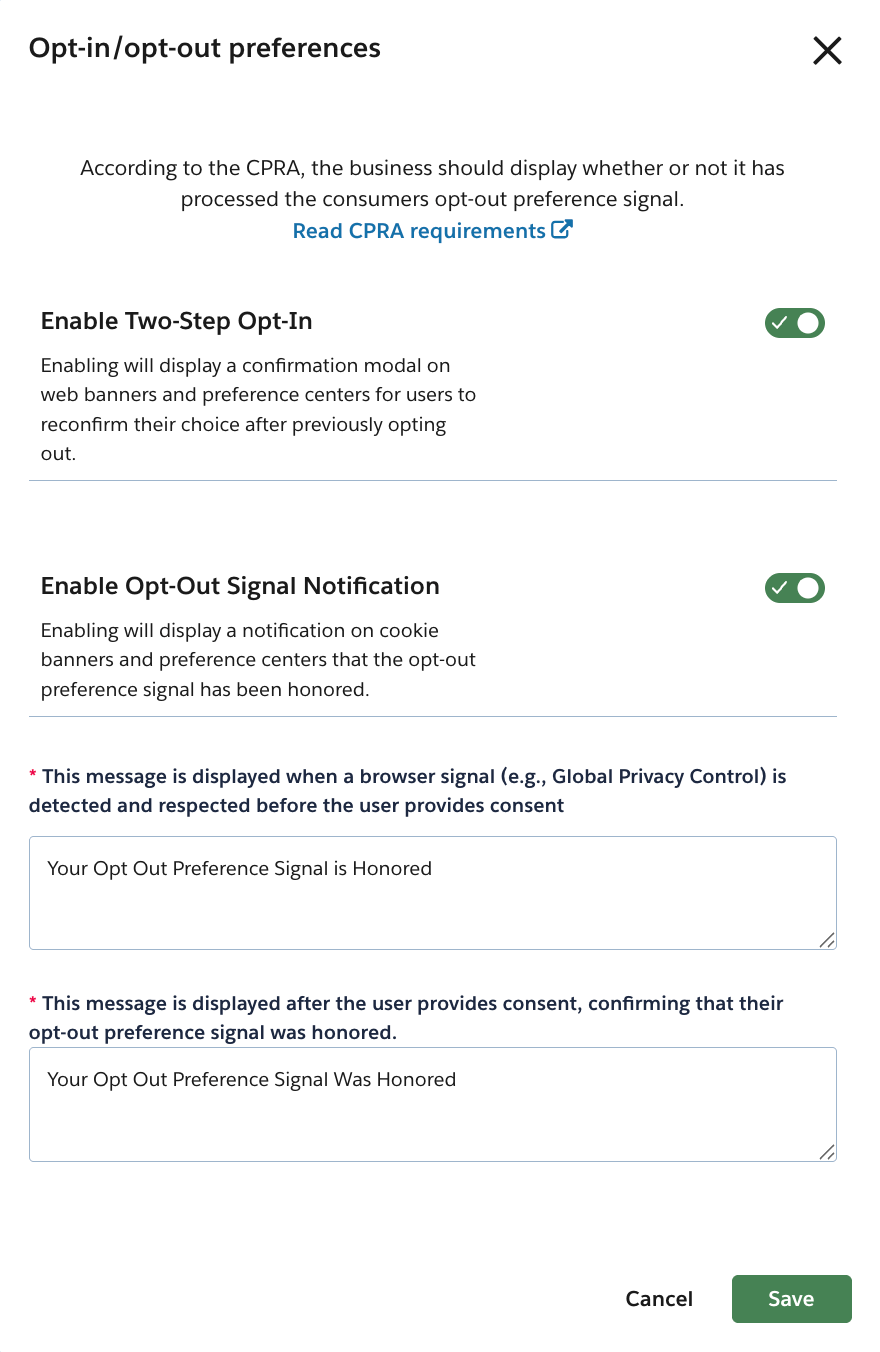Click the close X icon on the dialog
This screenshot has width=880, height=1352.
pos(827,50)
